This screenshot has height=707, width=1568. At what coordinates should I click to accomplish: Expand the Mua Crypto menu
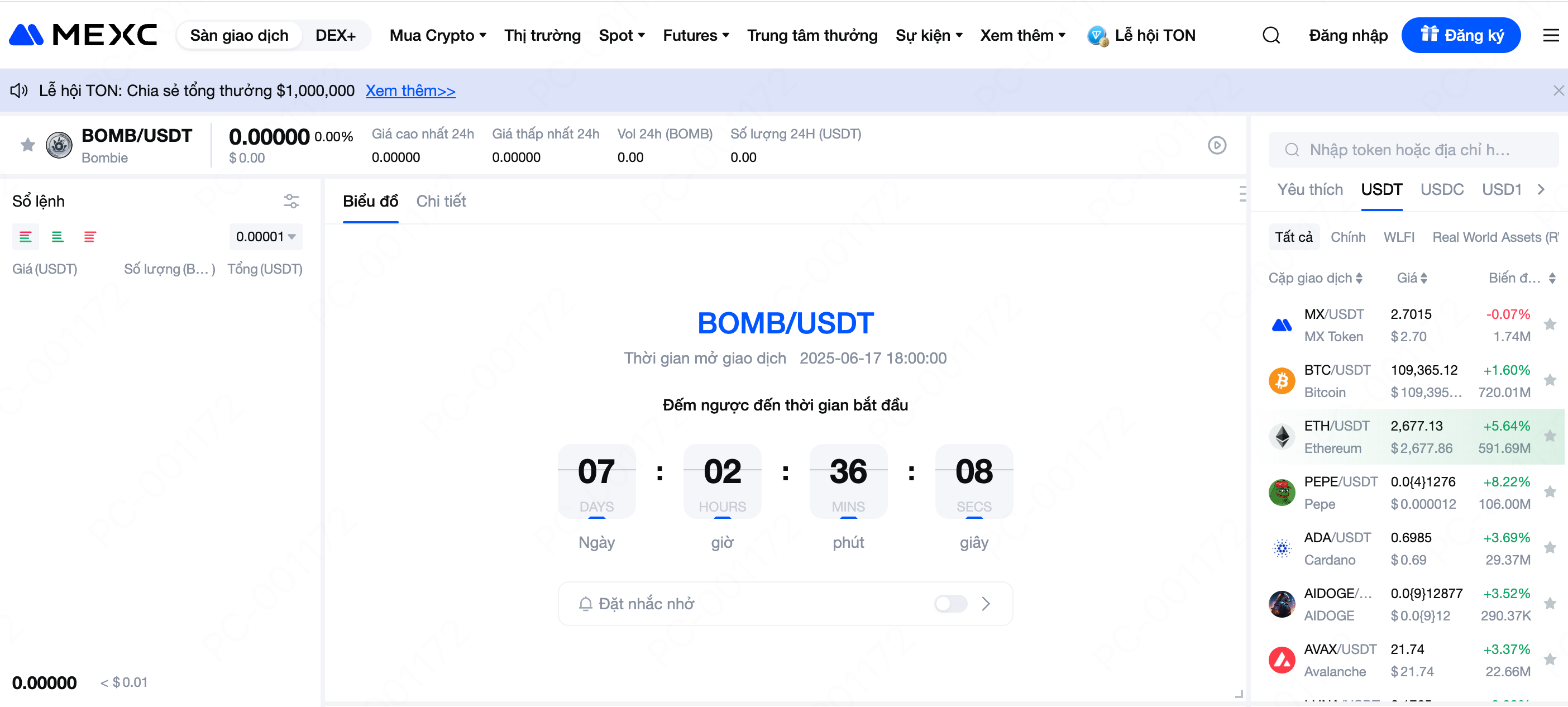[438, 35]
